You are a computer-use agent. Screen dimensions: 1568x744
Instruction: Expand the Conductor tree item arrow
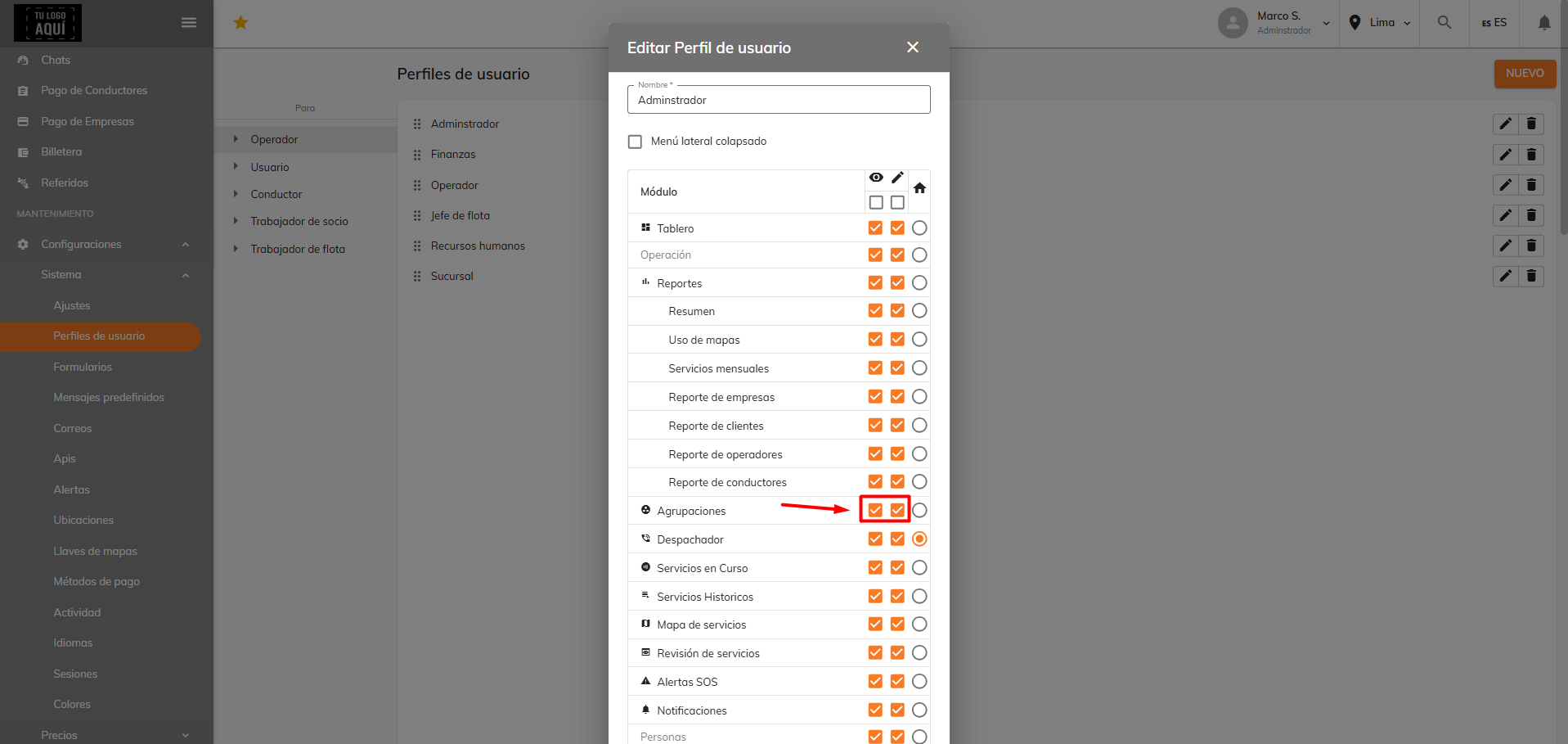click(236, 194)
